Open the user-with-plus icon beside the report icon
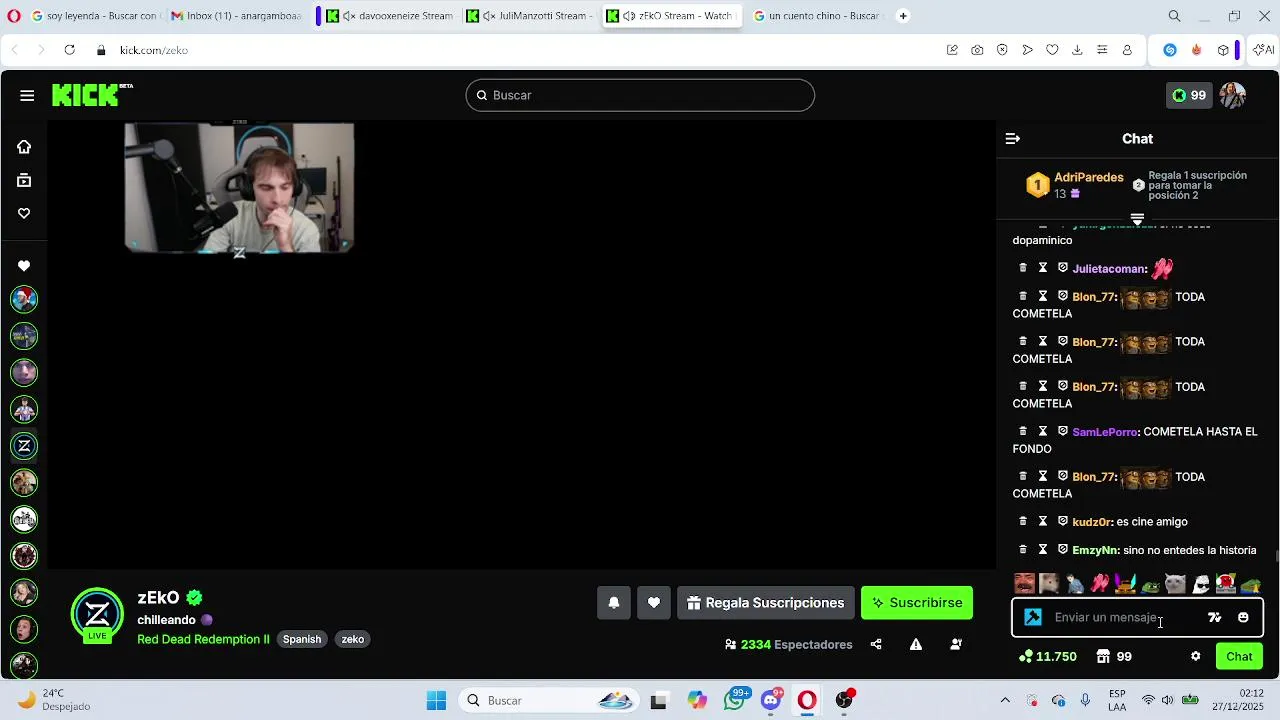1280x720 pixels. click(956, 645)
